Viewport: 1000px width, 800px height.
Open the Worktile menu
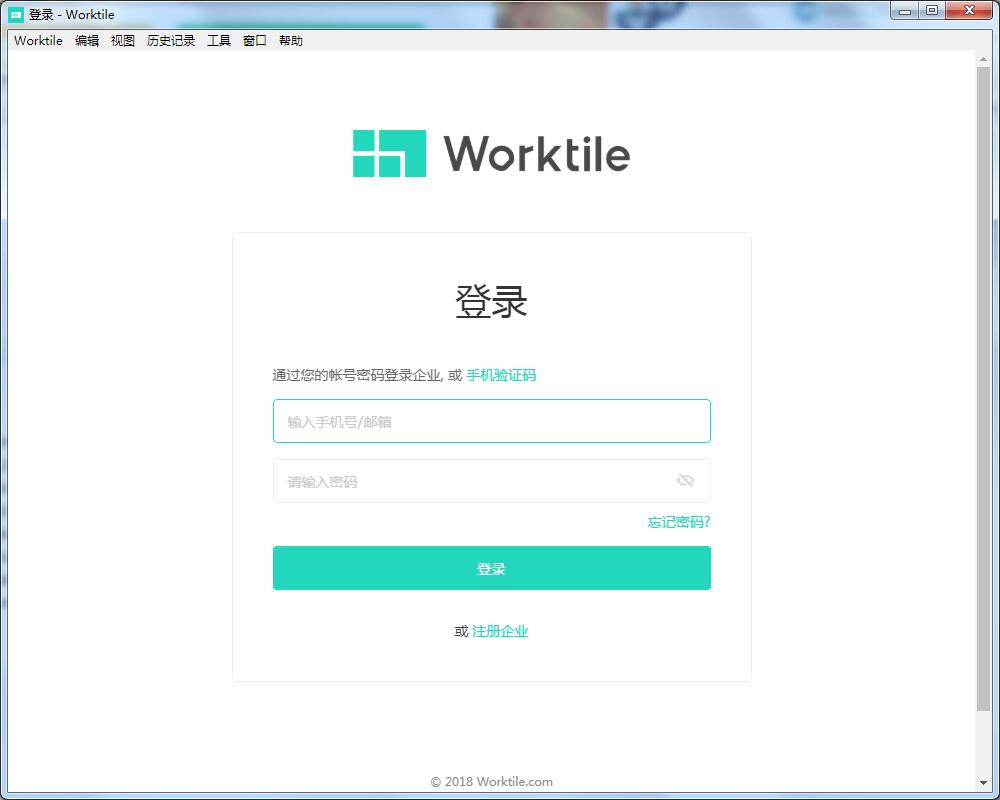point(38,41)
